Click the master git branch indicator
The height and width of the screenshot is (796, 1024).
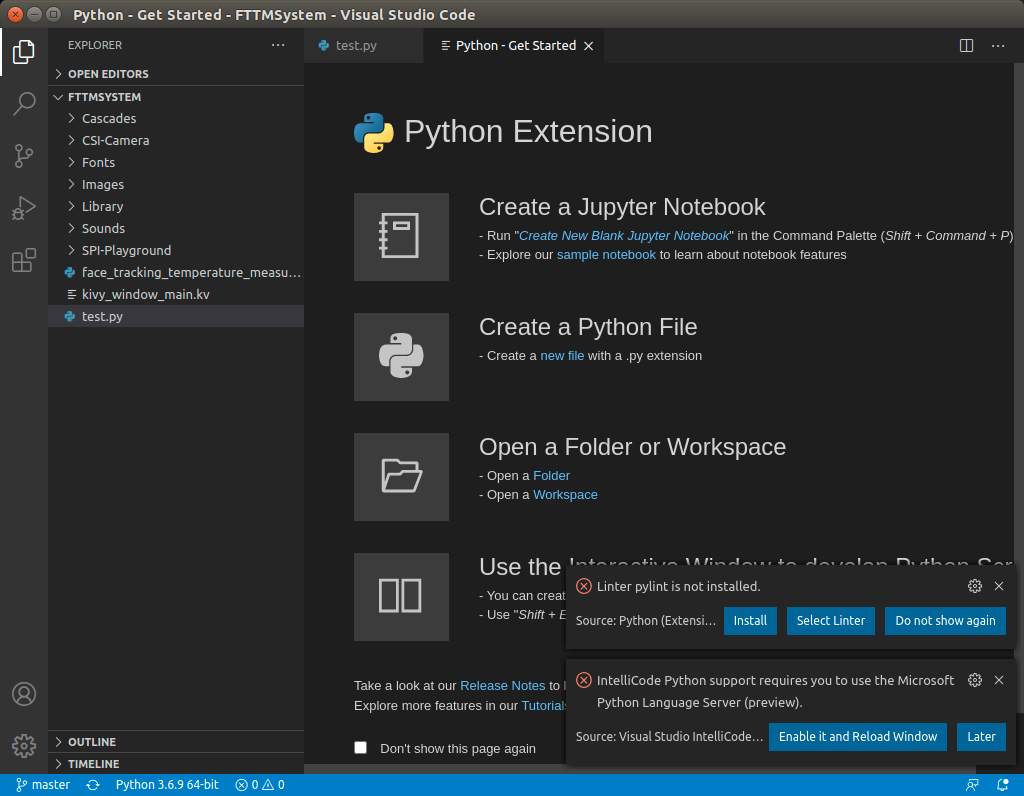tap(43, 785)
